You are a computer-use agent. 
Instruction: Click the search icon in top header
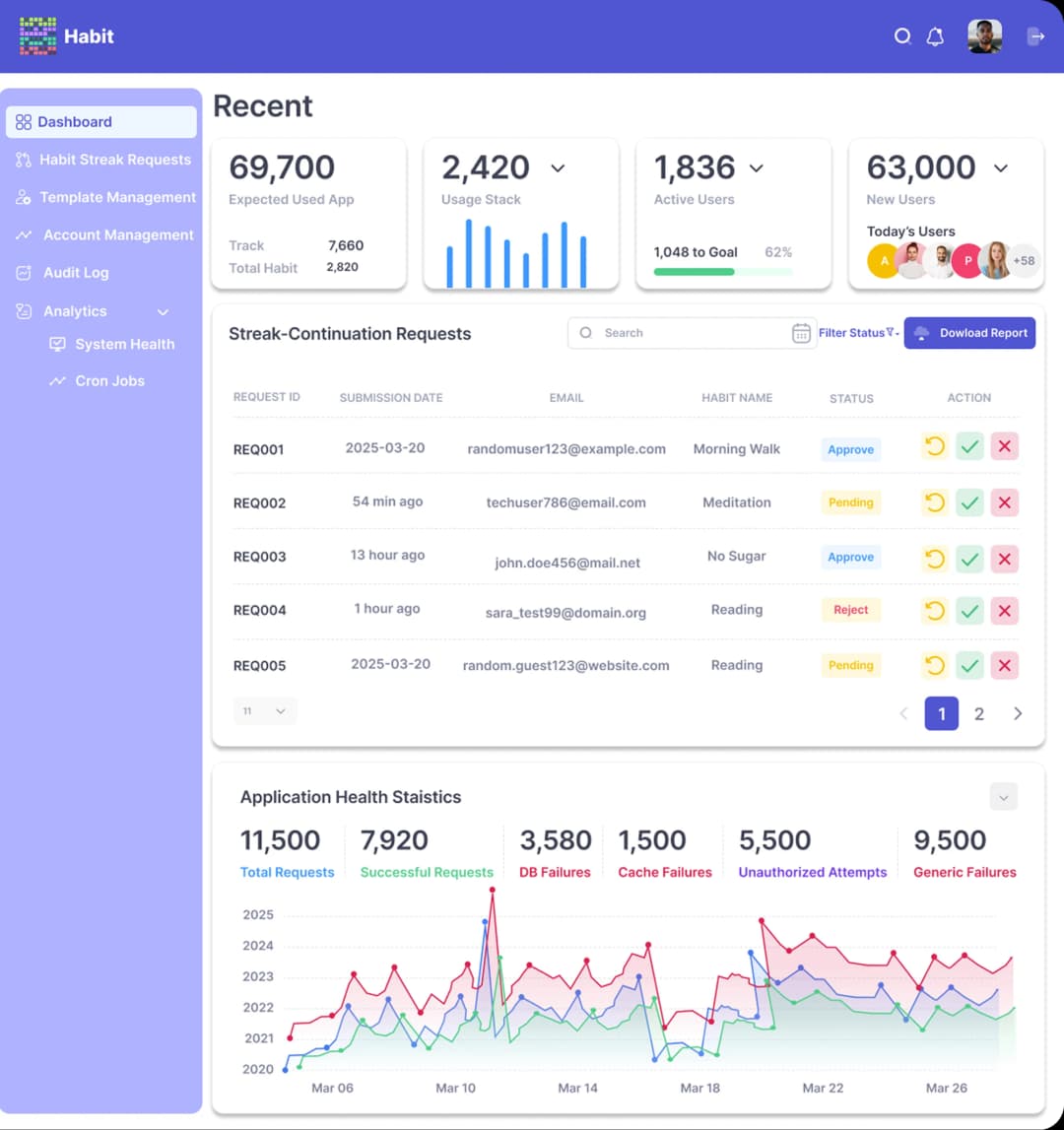point(902,36)
